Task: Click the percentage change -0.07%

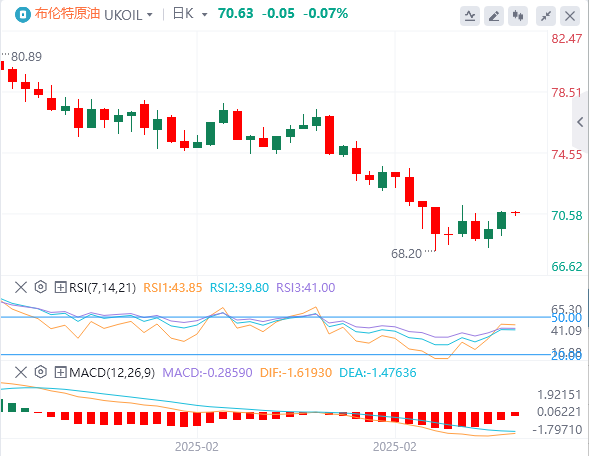Action: pyautogui.click(x=326, y=14)
